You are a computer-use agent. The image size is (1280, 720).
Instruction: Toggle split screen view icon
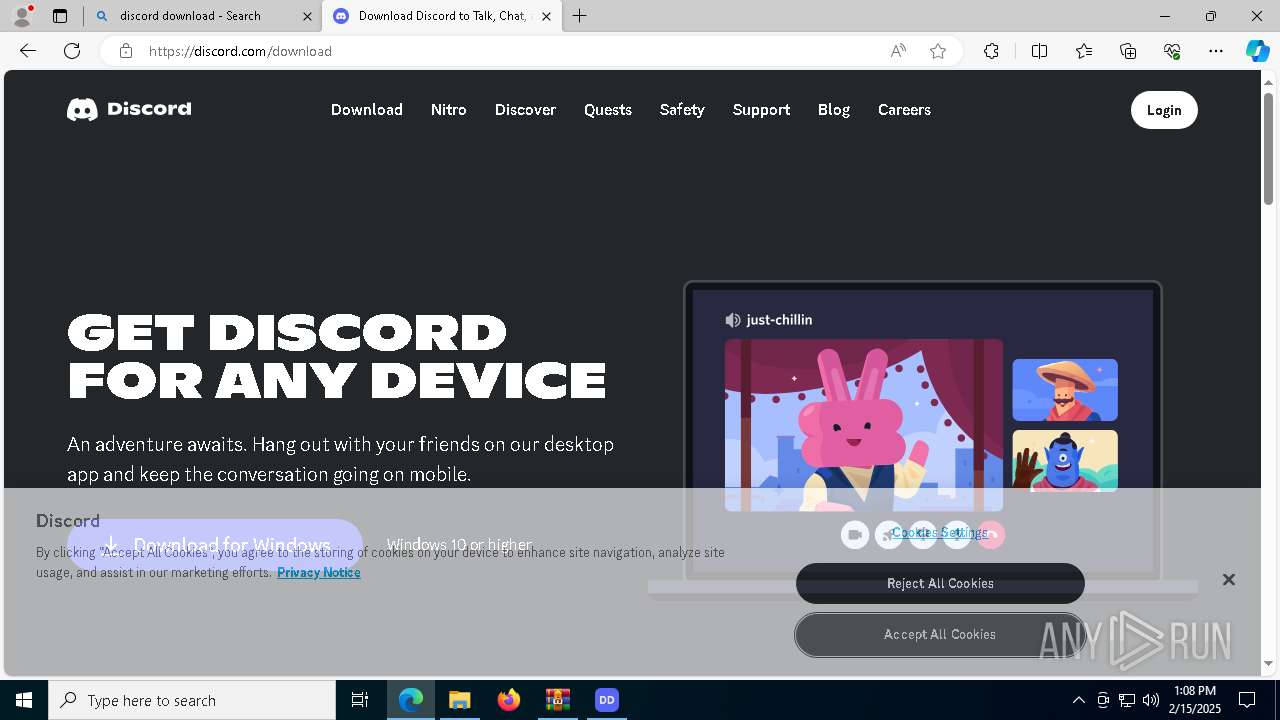coord(1039,51)
